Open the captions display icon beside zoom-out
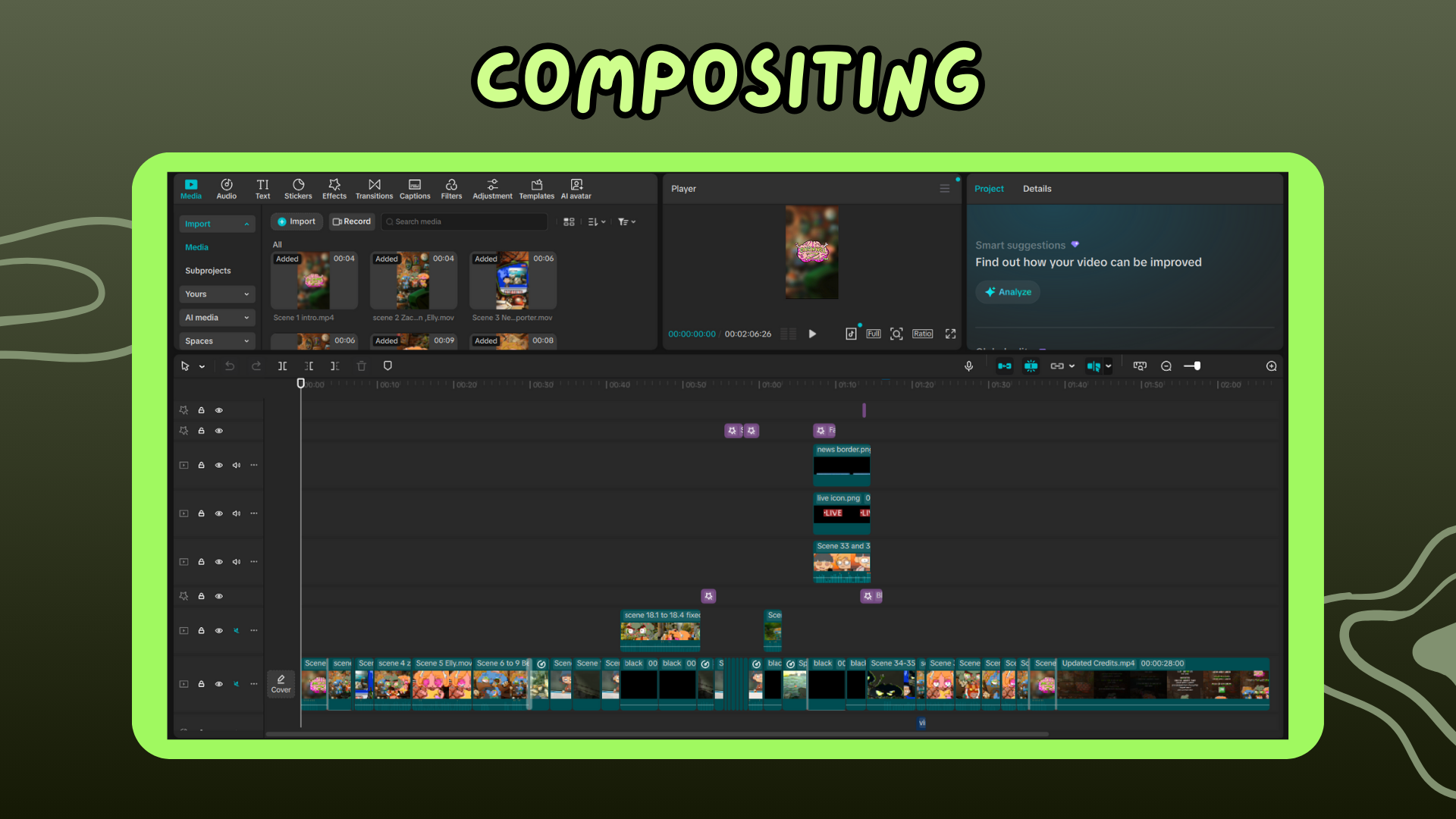This screenshot has height=819, width=1456. pyautogui.click(x=1140, y=366)
